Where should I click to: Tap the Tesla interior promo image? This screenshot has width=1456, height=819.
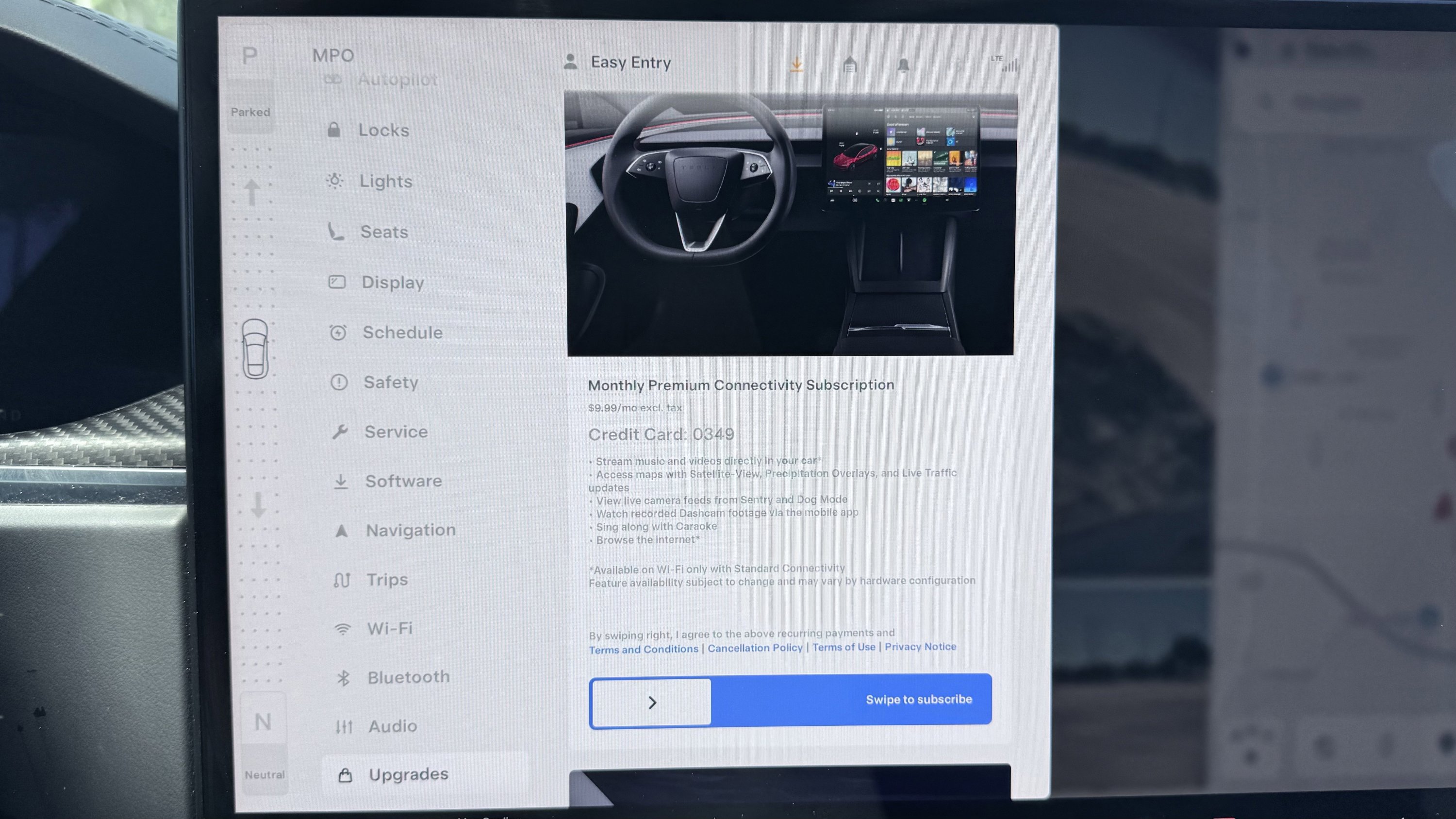790,224
